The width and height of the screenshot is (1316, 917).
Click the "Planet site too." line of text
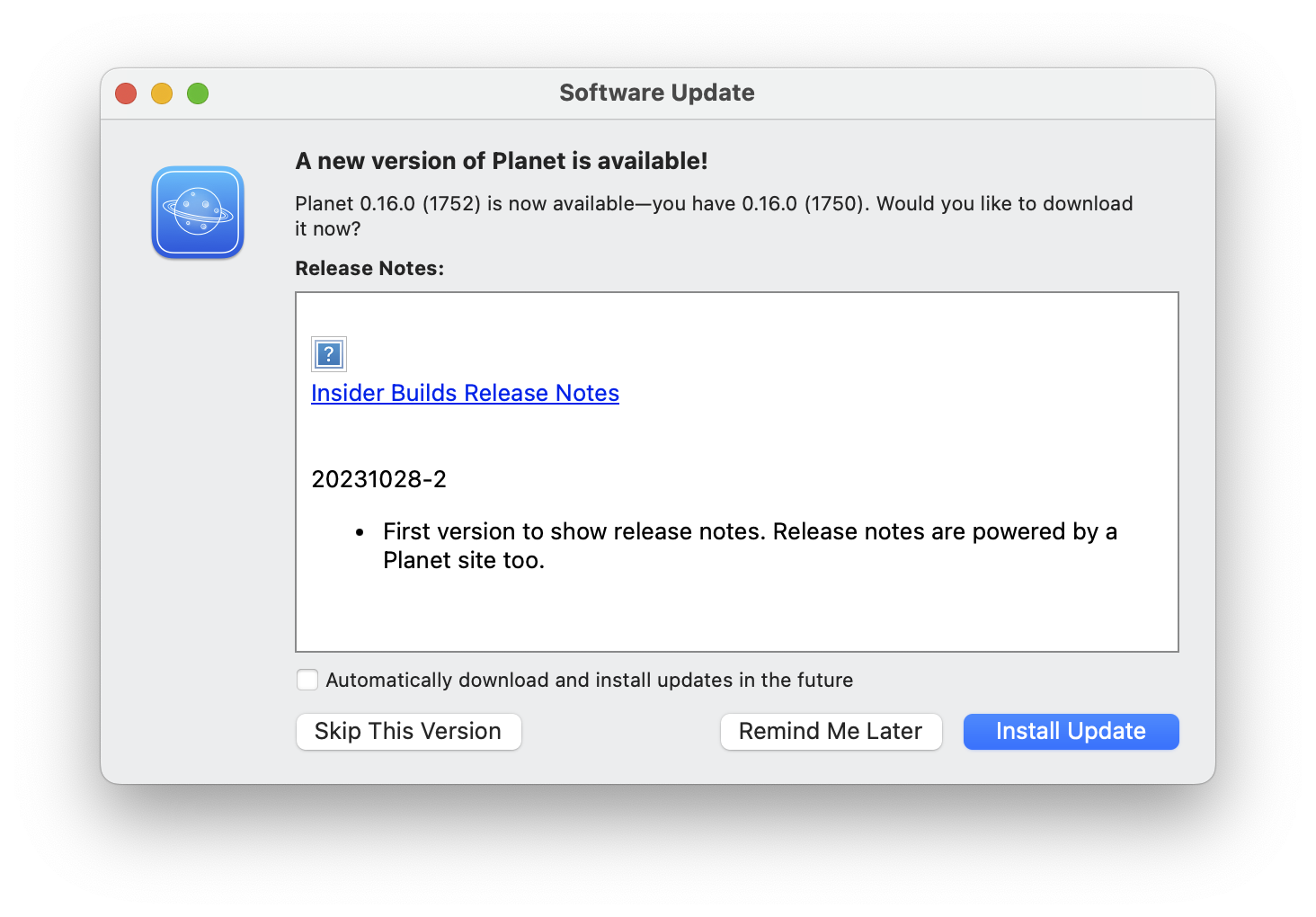point(464,560)
